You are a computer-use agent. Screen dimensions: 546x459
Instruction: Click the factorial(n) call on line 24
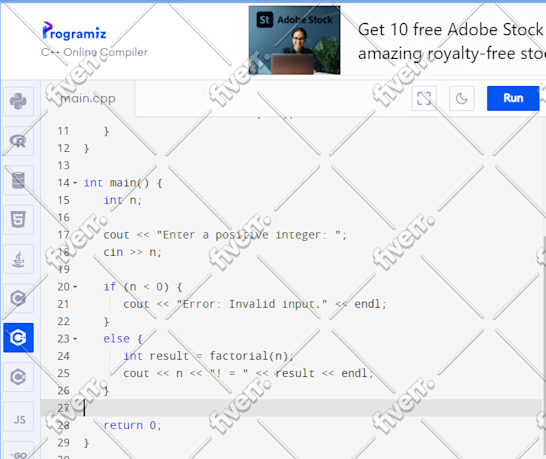pyautogui.click(x=249, y=356)
